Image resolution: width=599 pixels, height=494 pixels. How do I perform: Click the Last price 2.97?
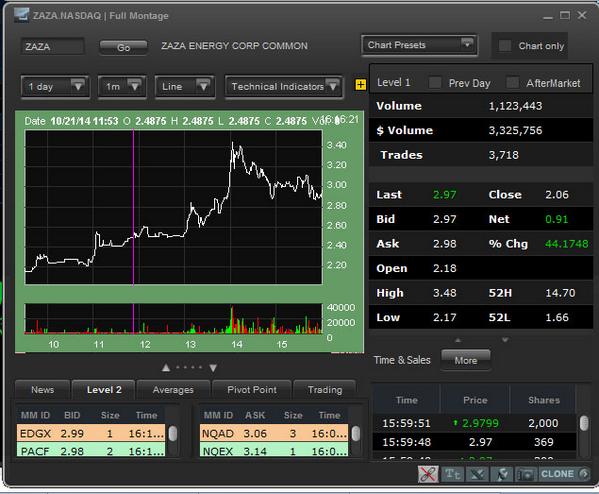(x=444, y=194)
